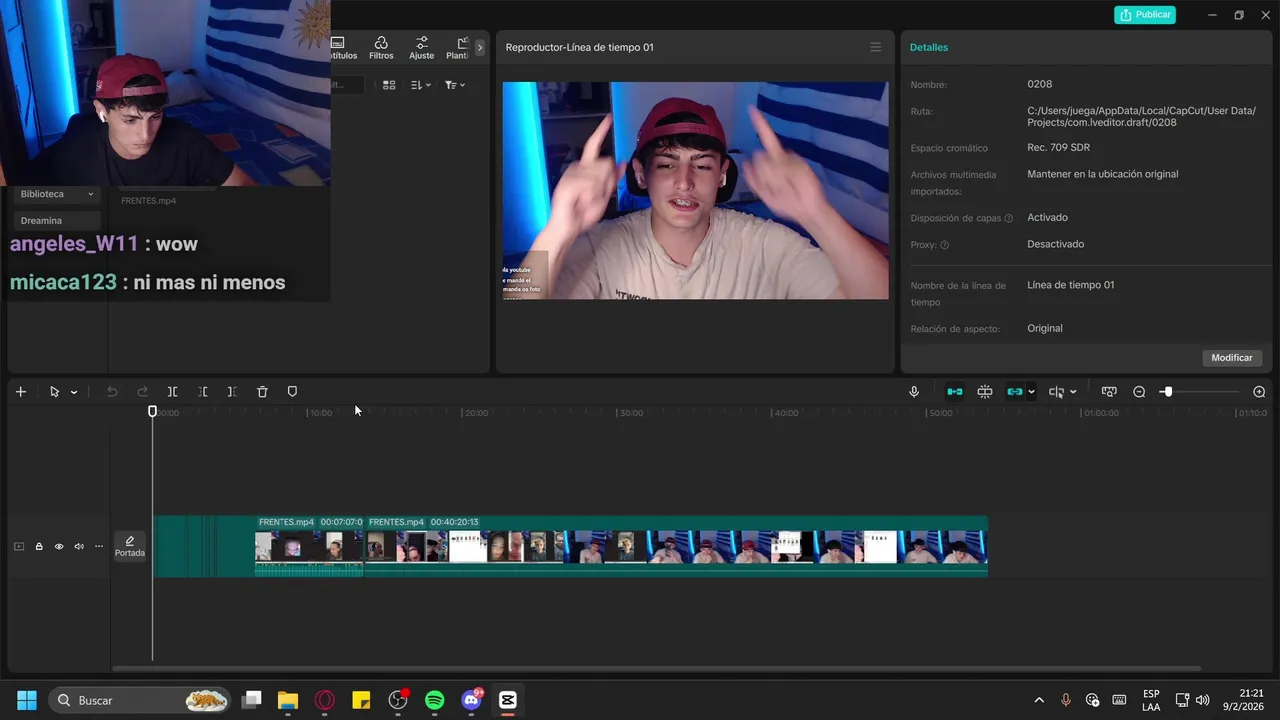The image size is (1280, 720).
Task: Mute the video track audio
Action: (x=79, y=546)
